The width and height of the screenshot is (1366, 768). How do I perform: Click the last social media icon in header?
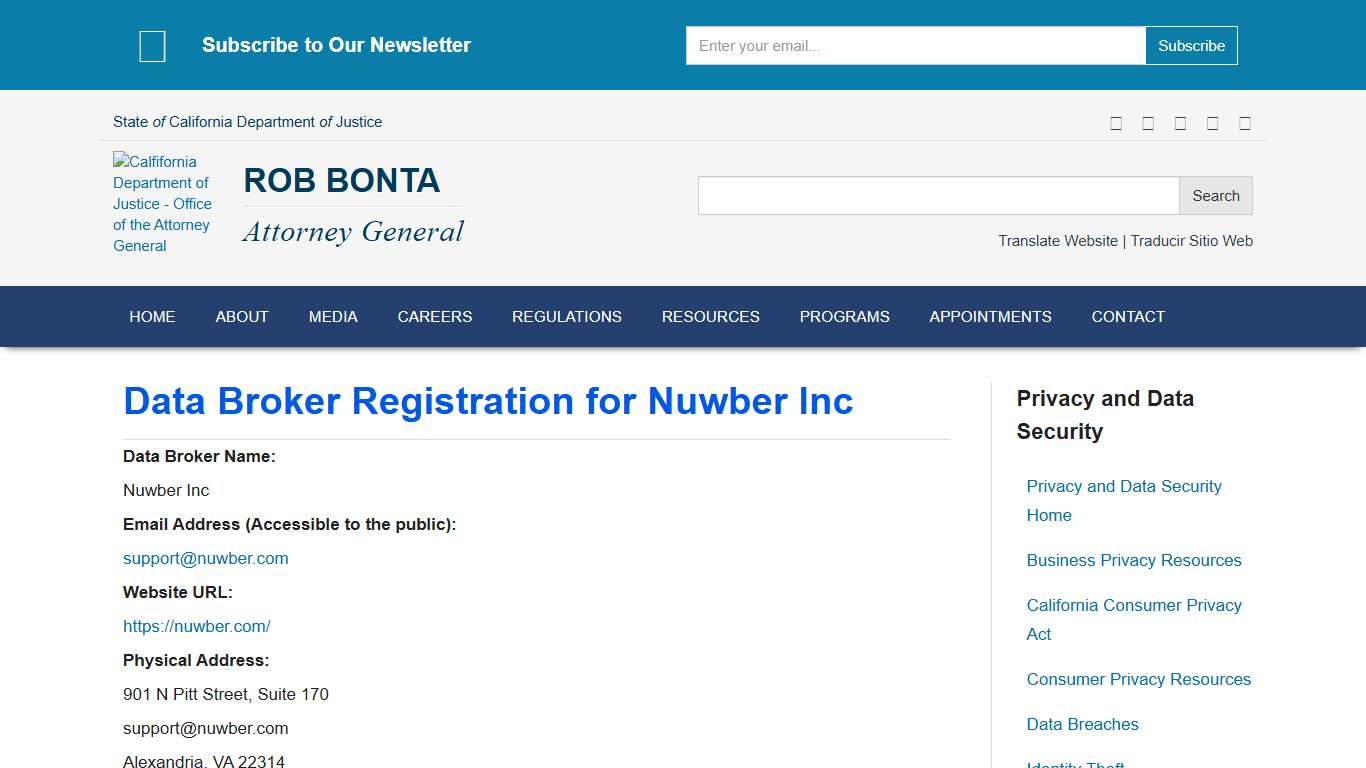click(x=1244, y=122)
